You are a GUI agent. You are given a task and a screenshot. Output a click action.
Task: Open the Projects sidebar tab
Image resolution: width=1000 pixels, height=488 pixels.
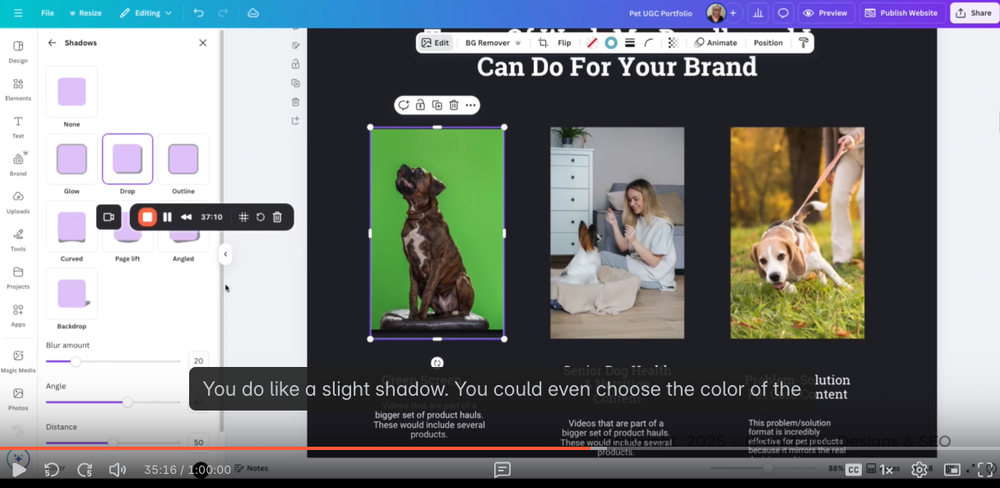pos(18,277)
